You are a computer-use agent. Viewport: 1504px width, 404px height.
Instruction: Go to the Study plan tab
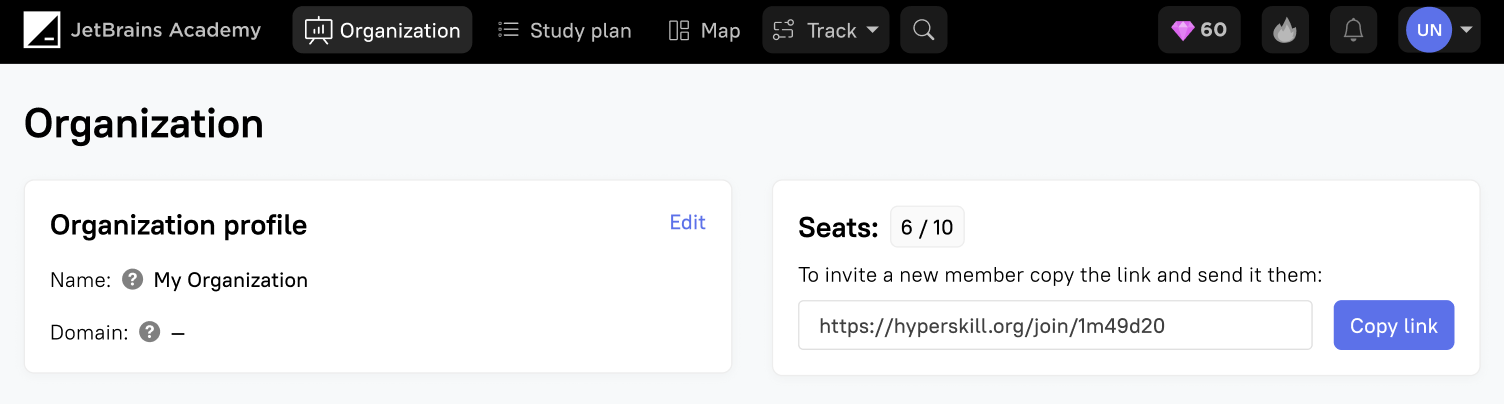point(565,31)
